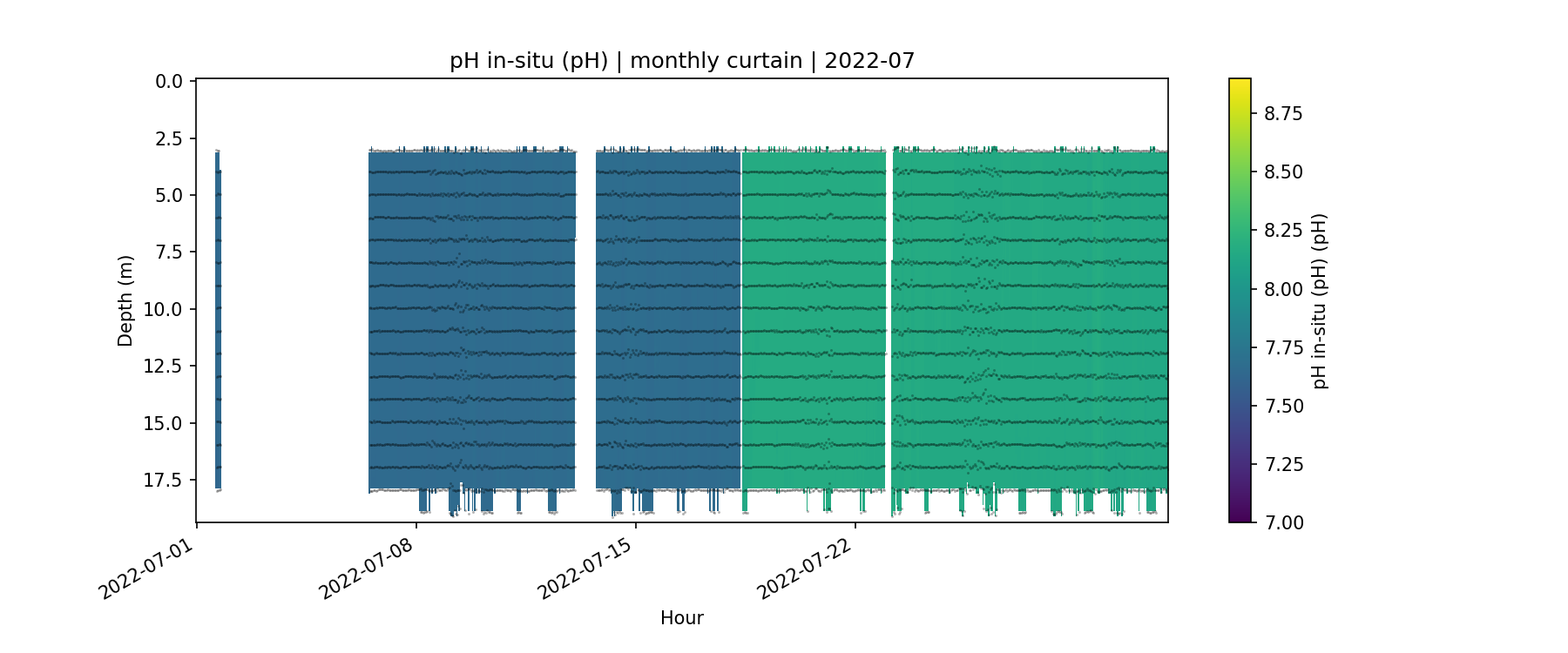Click the 0.0 depth tick label
This screenshot has width=1568, height=653.
(169, 82)
